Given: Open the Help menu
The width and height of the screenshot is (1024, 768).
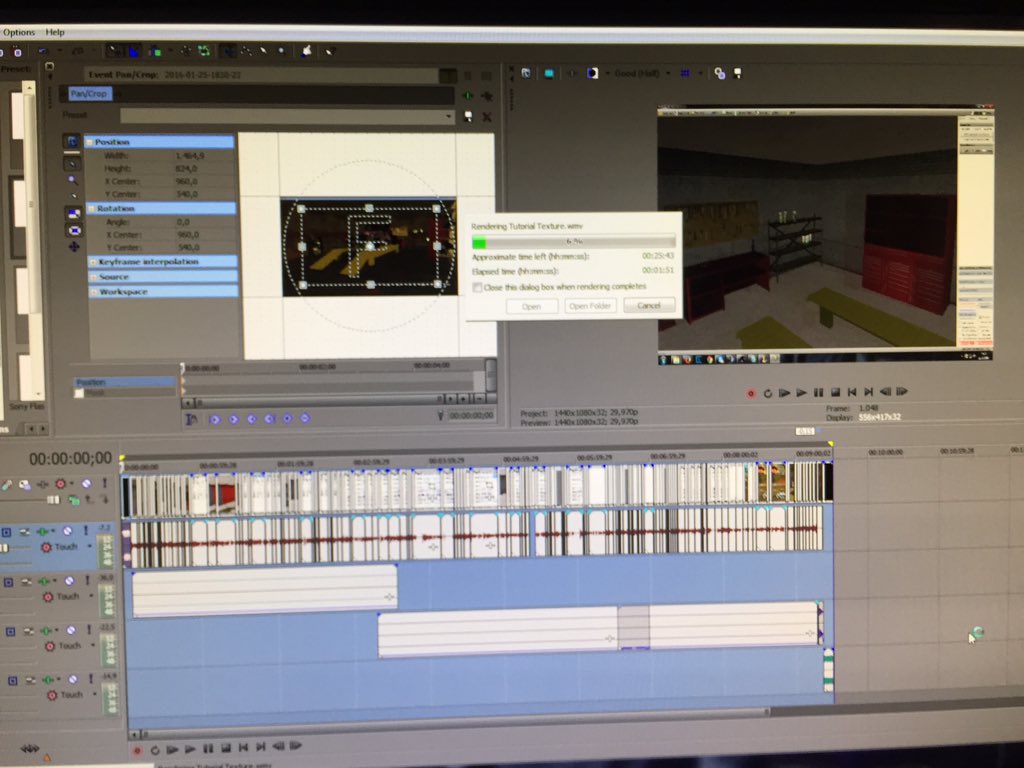Looking at the screenshot, I should tap(55, 32).
